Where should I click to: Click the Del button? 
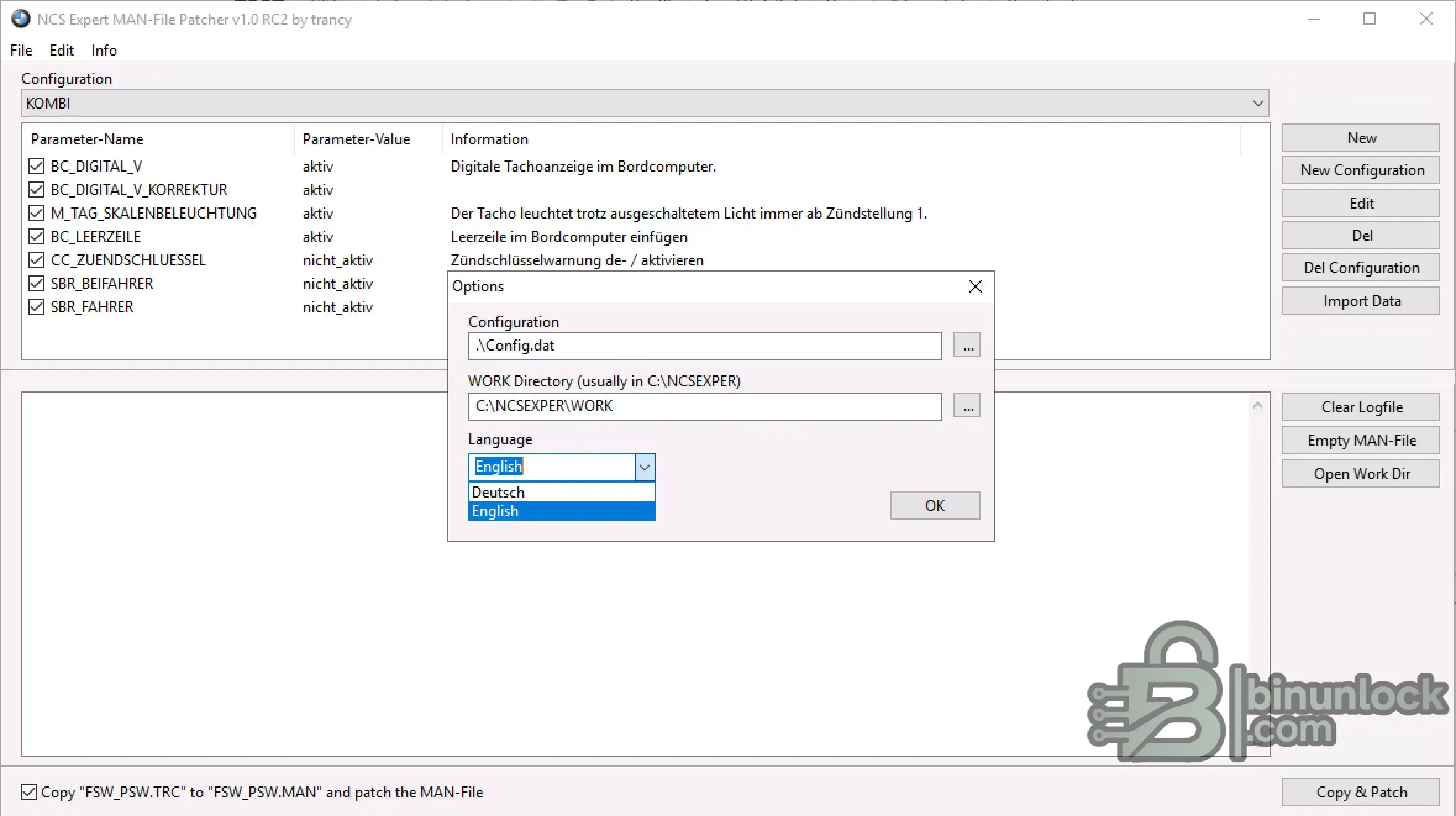(x=1361, y=235)
